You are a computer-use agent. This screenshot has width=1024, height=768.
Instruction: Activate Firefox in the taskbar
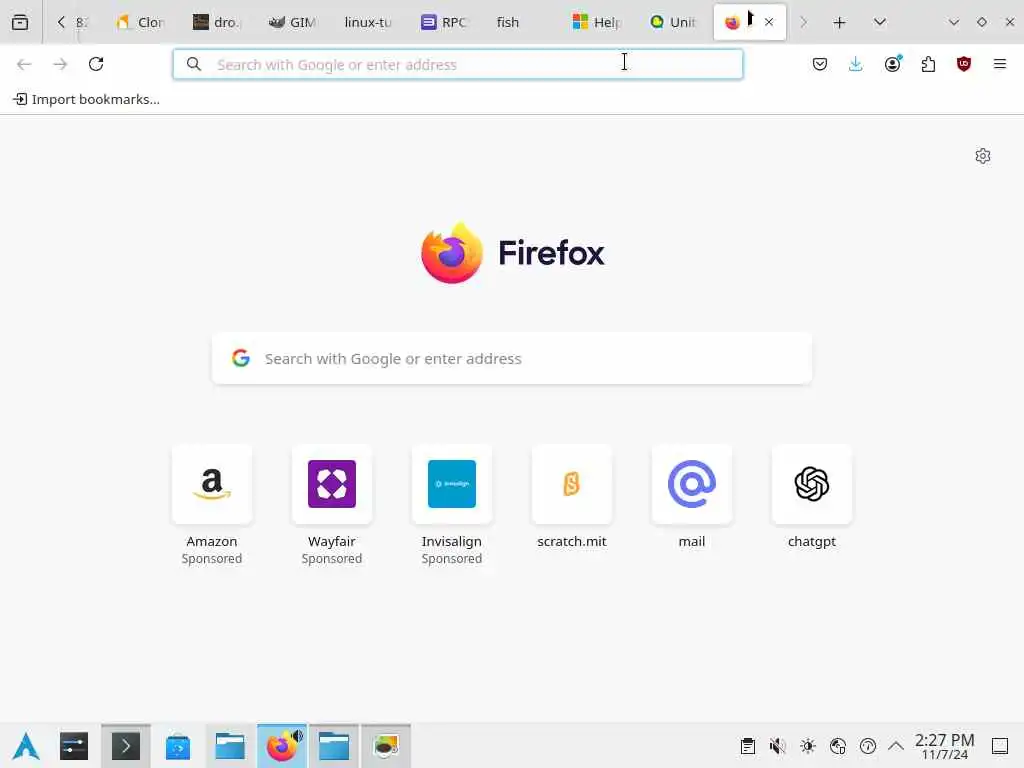tap(282, 746)
